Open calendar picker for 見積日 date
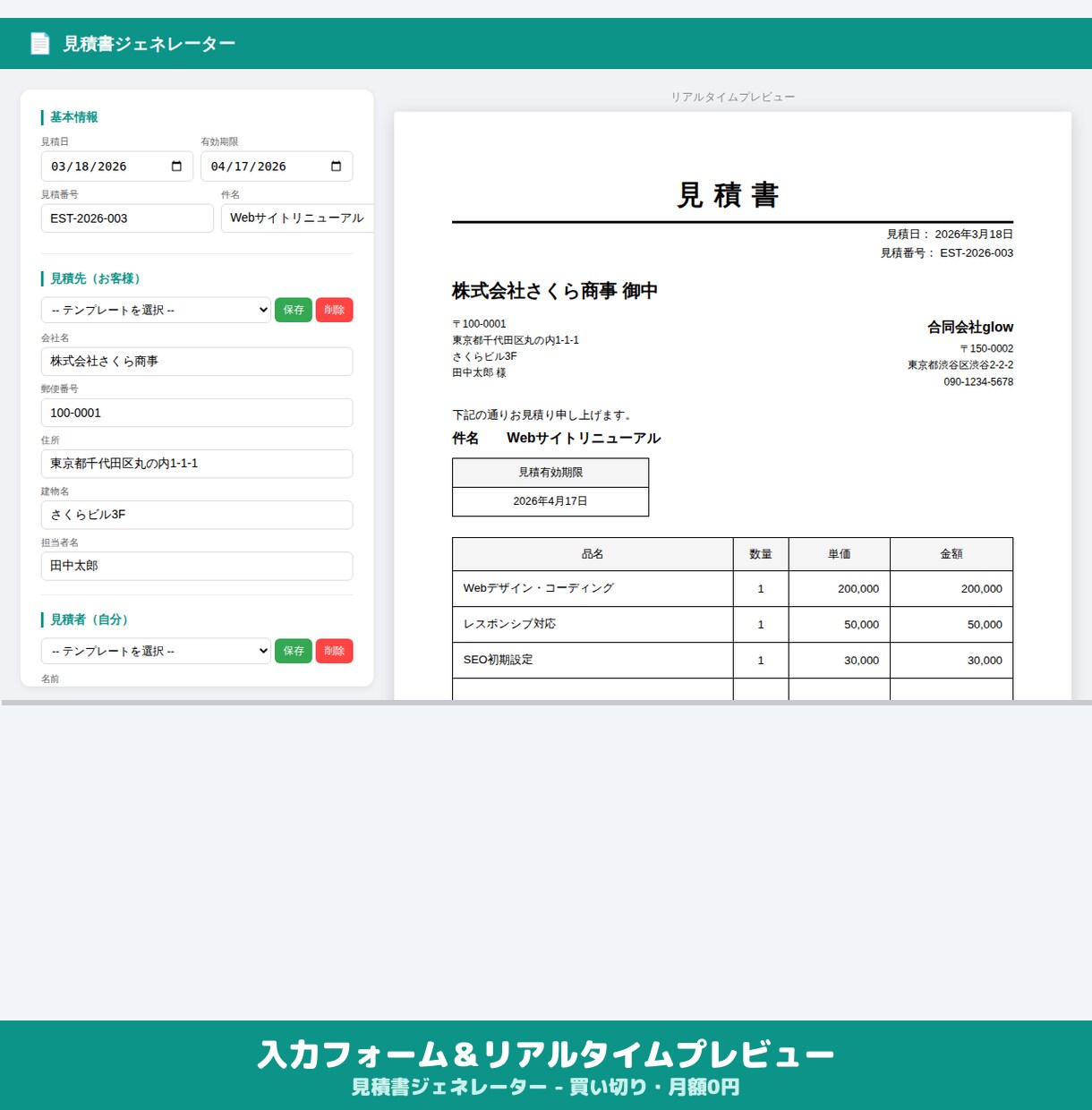1092x1110 pixels. point(176,166)
